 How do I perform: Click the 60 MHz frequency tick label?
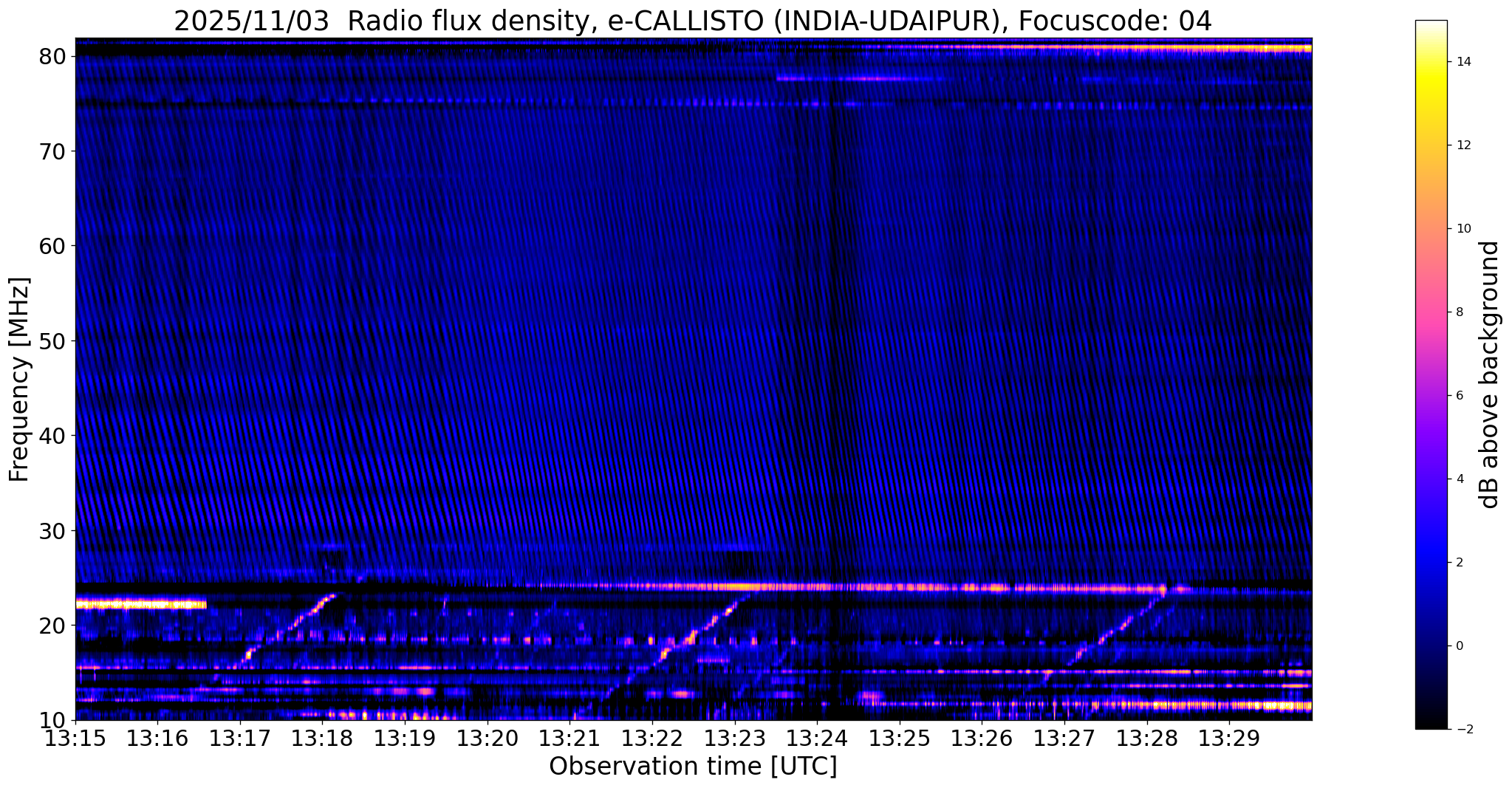tap(52, 246)
